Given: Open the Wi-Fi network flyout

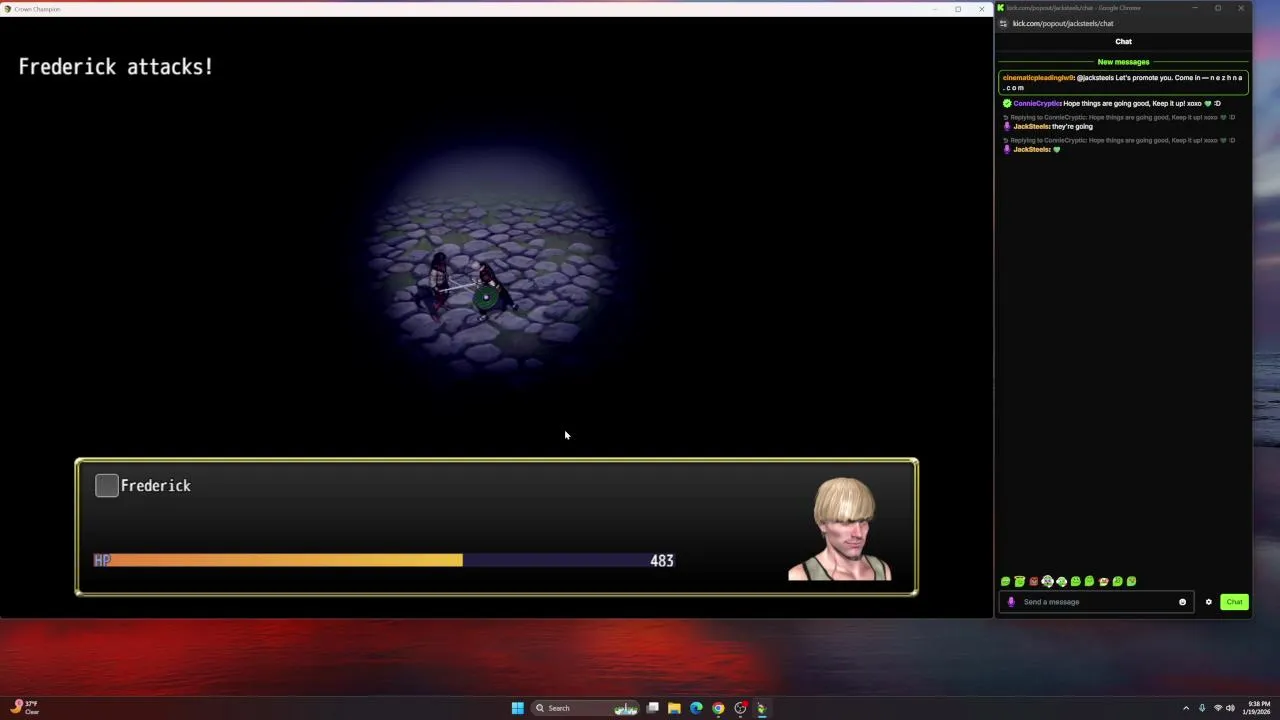Looking at the screenshot, I should coord(1218,708).
